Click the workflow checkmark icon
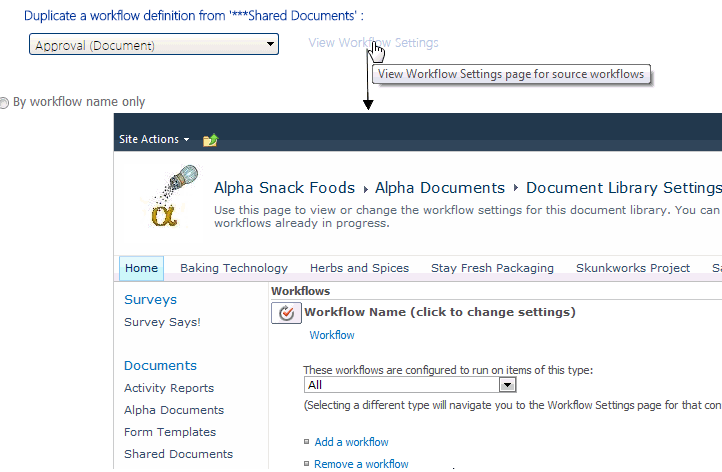The image size is (722, 472). tap(286, 313)
